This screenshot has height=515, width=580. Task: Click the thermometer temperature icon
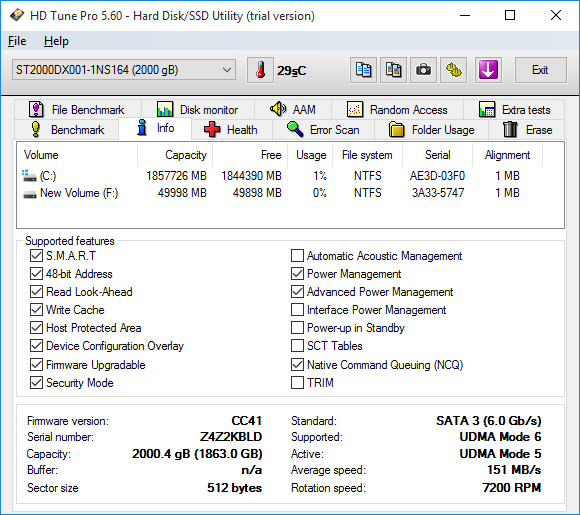[260, 70]
